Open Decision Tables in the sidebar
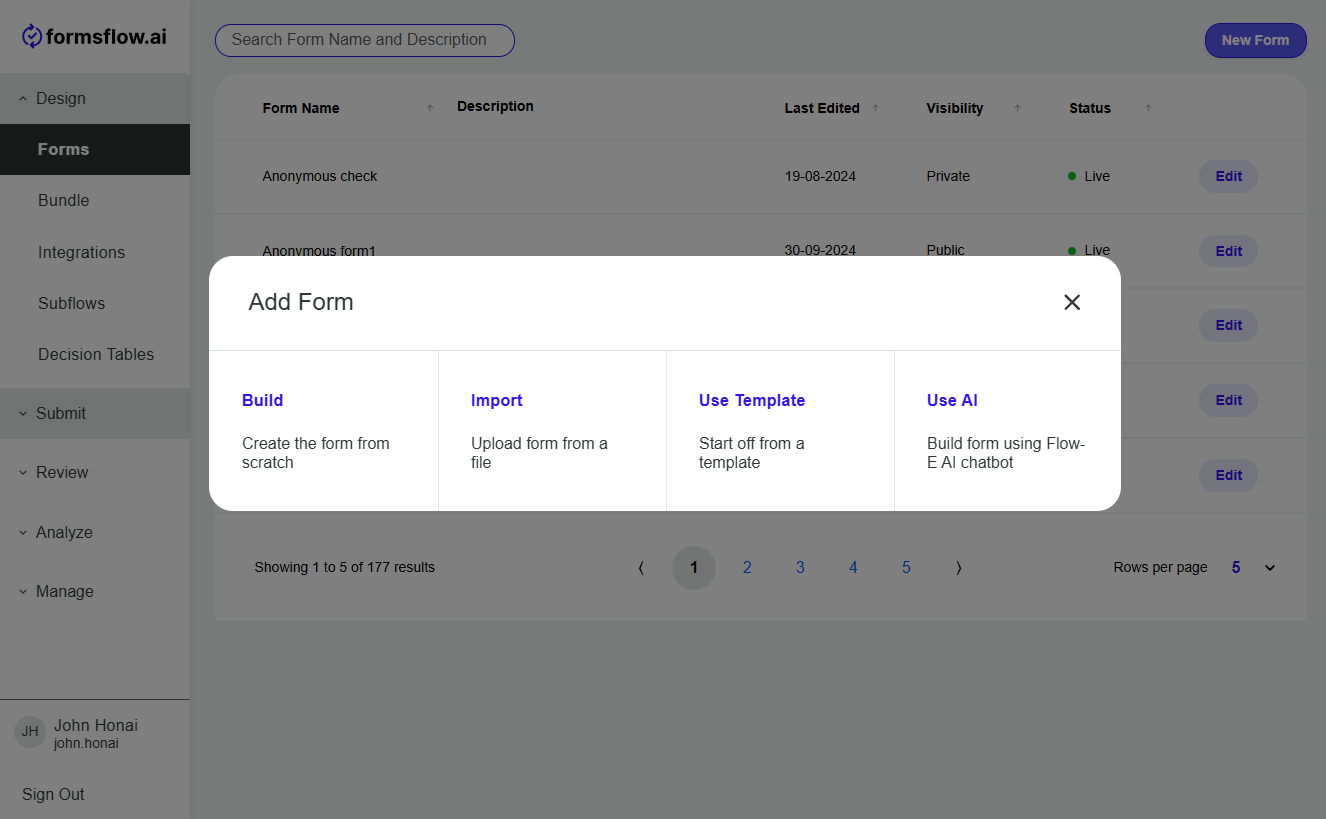This screenshot has width=1326, height=819. (95, 354)
